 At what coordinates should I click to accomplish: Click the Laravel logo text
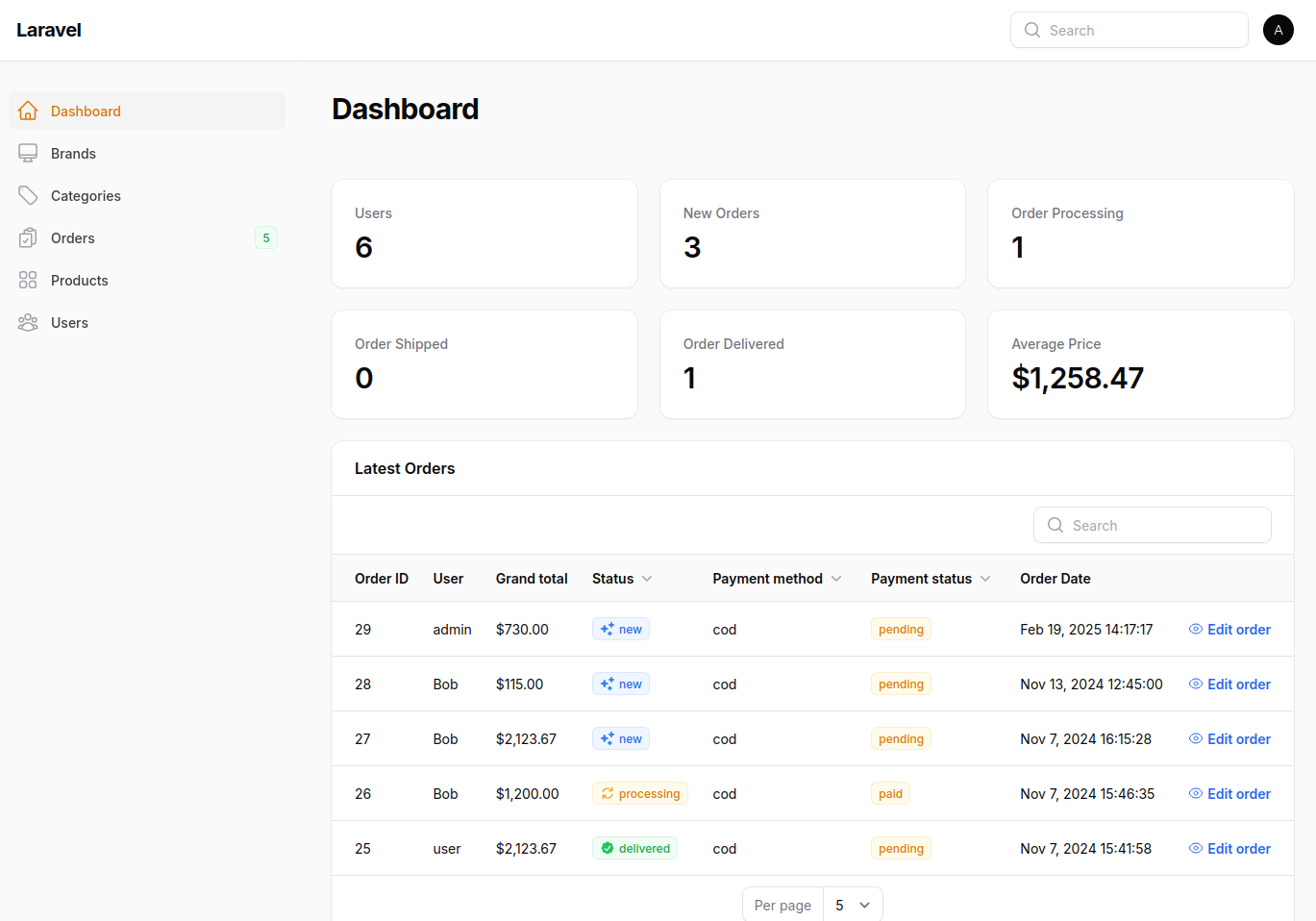[x=49, y=30]
